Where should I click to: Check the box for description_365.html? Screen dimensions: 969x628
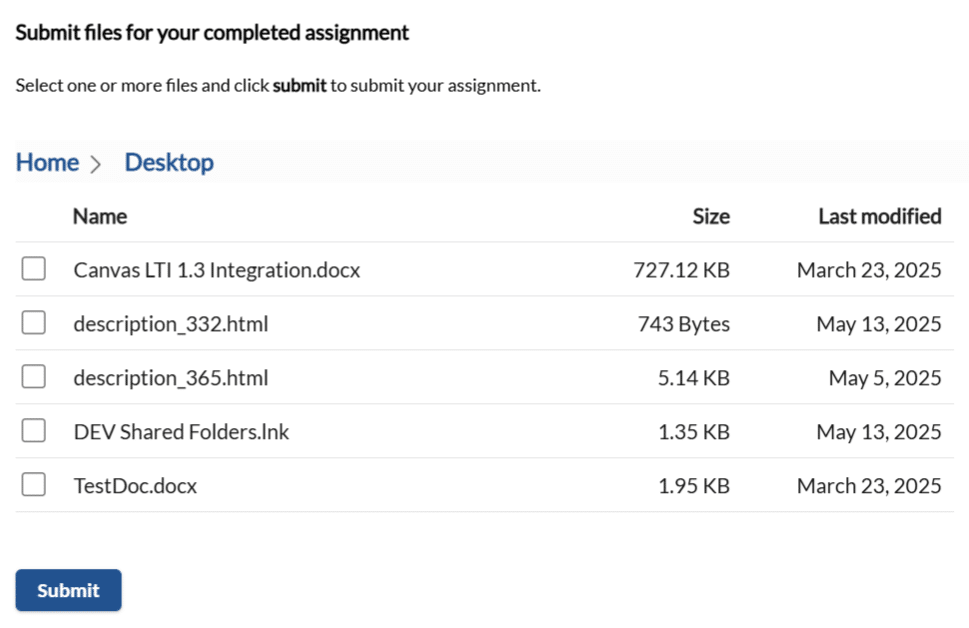pyautogui.click(x=33, y=376)
